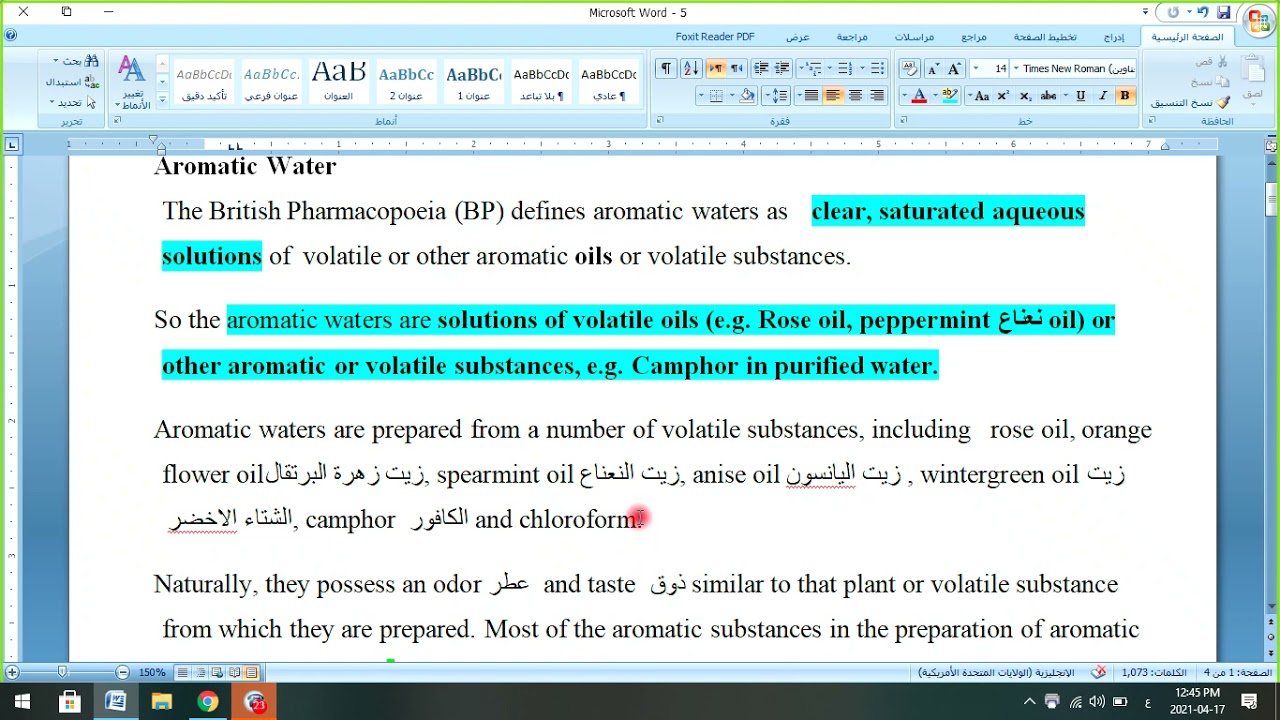Click the borders icon

[716, 96]
